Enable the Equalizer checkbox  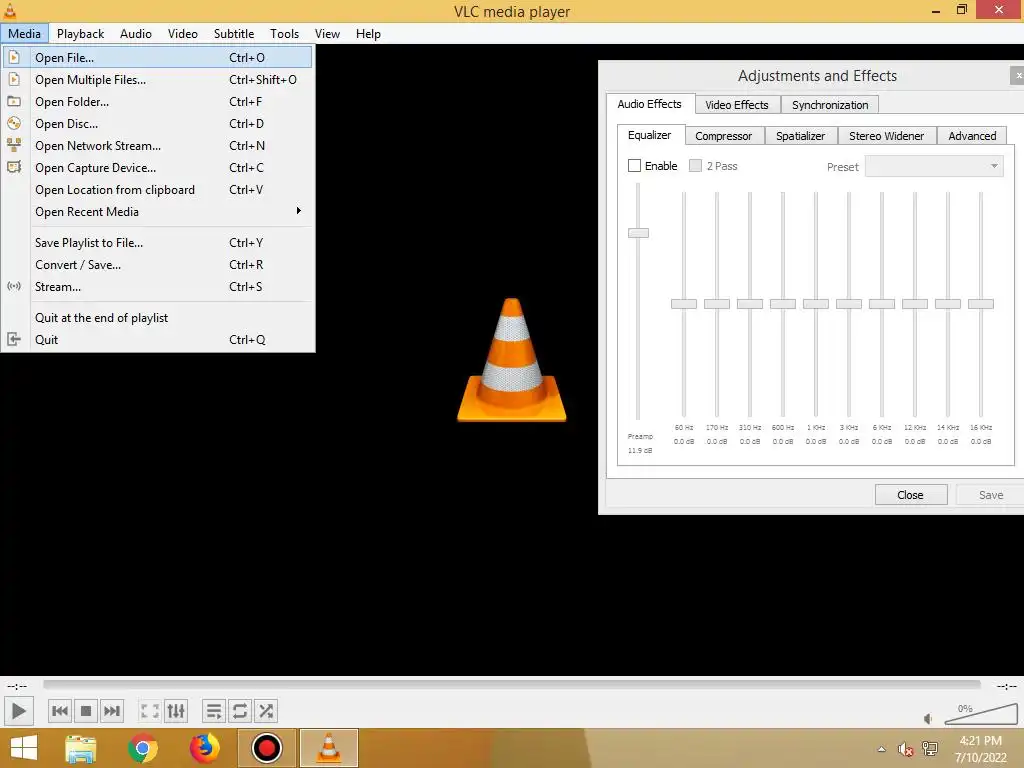point(634,166)
